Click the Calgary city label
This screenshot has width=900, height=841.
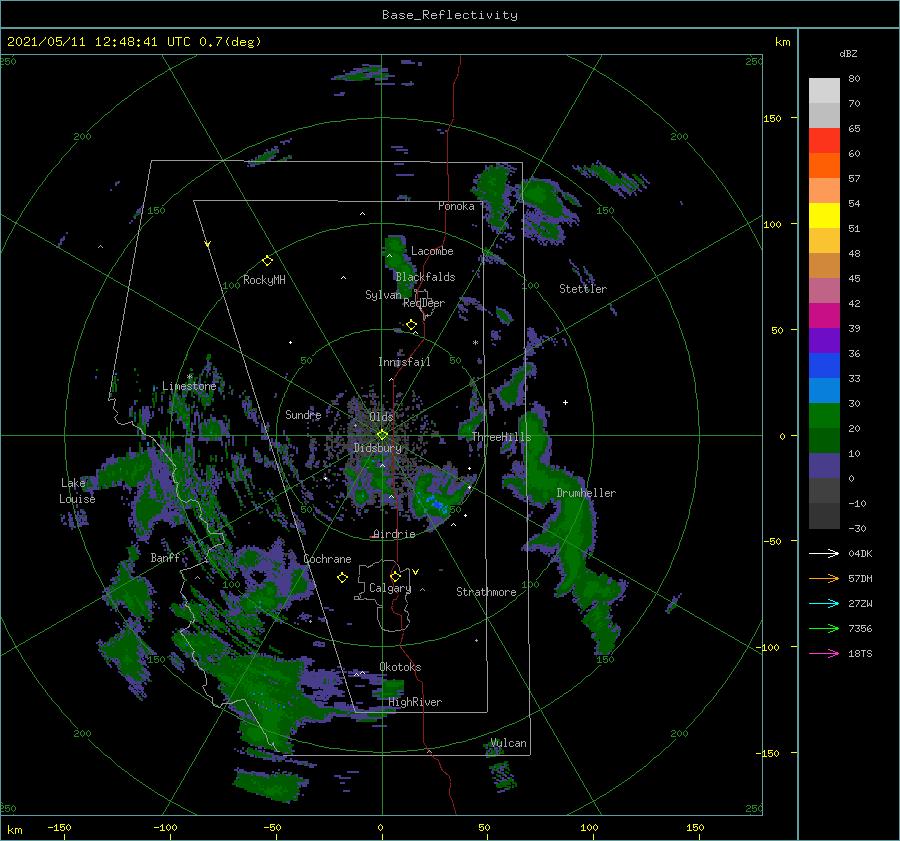coord(390,588)
